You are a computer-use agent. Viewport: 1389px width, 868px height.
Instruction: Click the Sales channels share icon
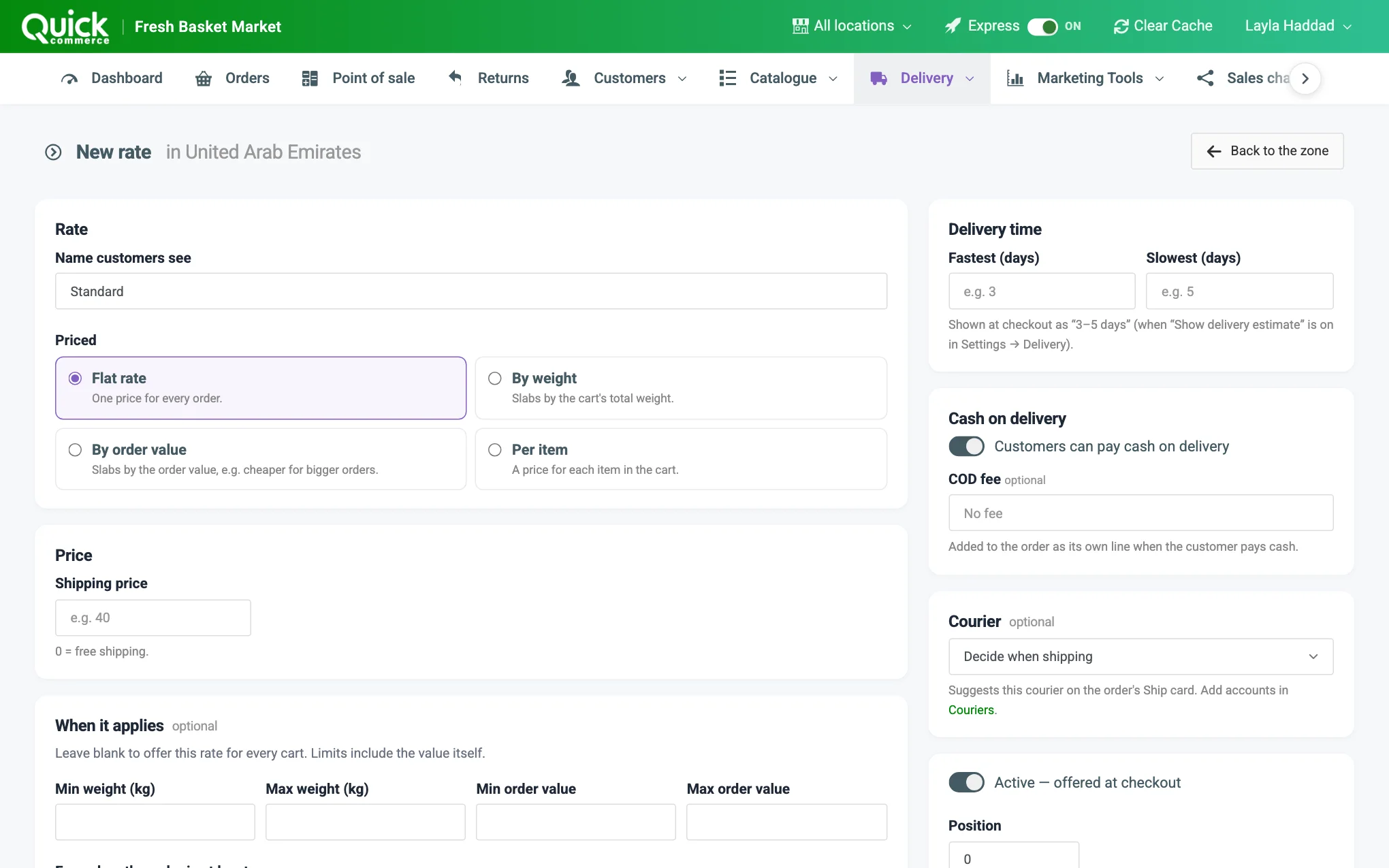coord(1205,78)
